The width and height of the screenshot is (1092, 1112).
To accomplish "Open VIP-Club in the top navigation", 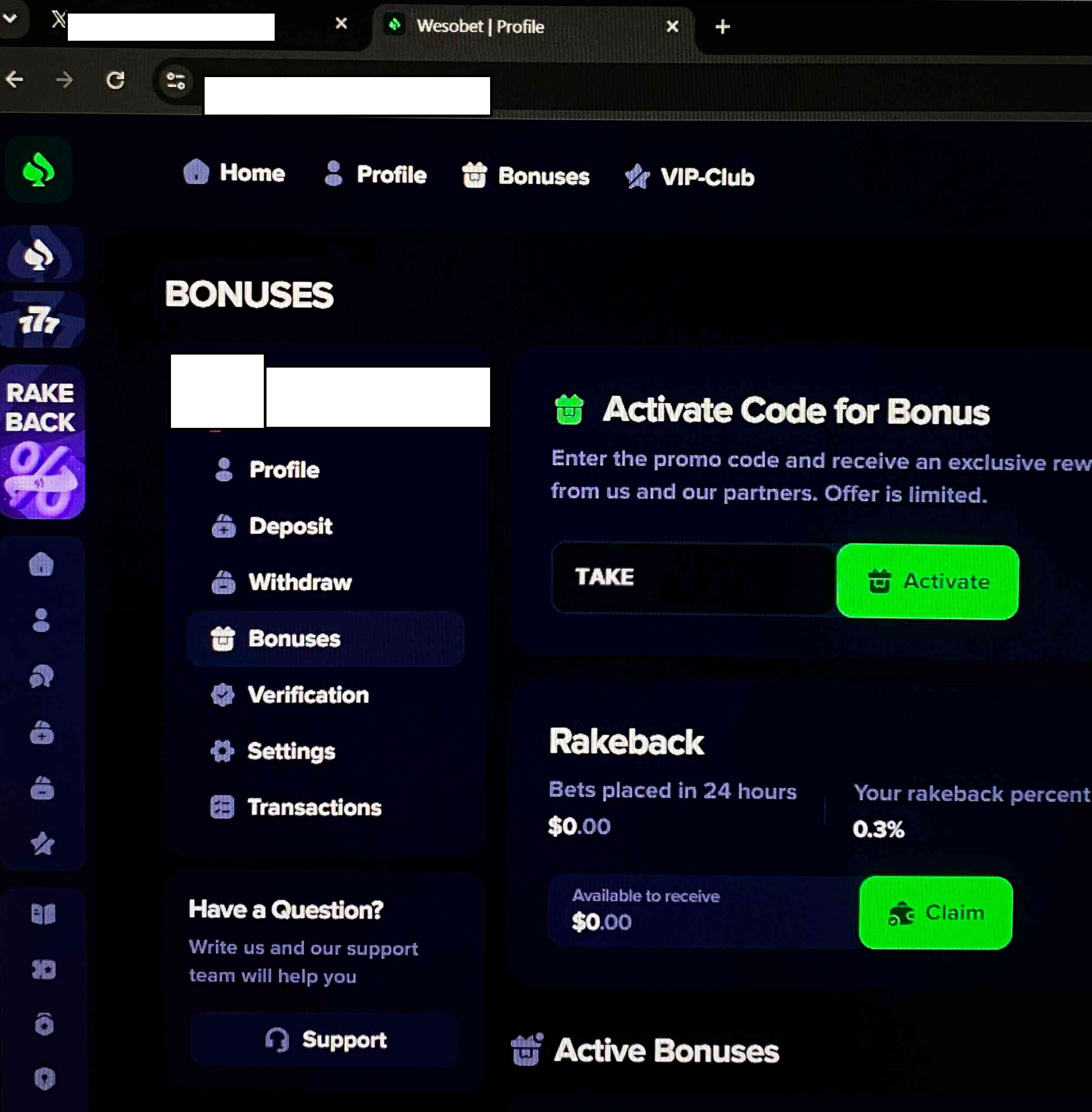I will [689, 176].
